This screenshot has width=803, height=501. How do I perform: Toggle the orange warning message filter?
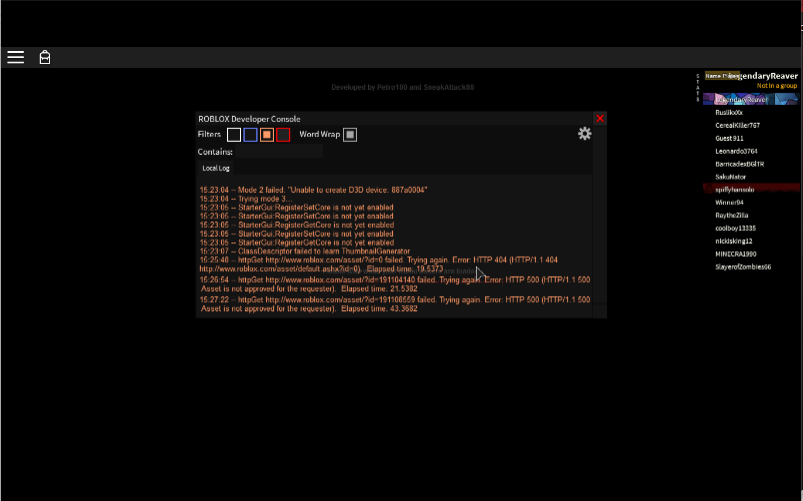click(267, 135)
